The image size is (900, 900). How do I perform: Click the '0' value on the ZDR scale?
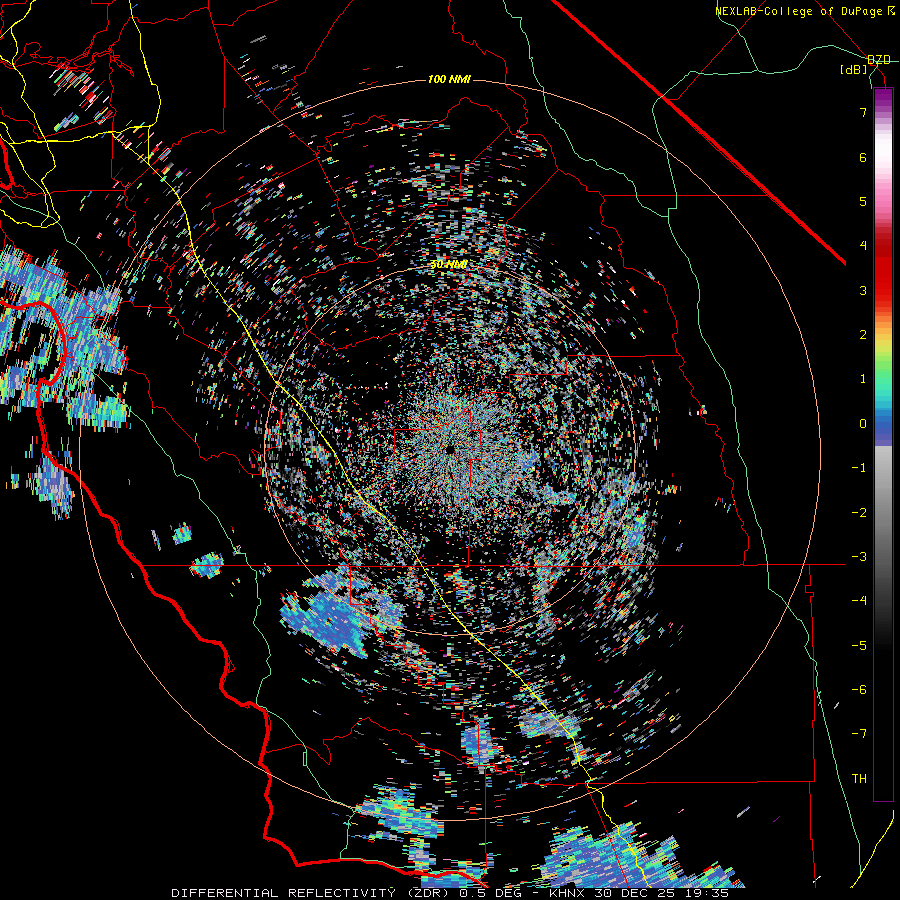pos(863,424)
